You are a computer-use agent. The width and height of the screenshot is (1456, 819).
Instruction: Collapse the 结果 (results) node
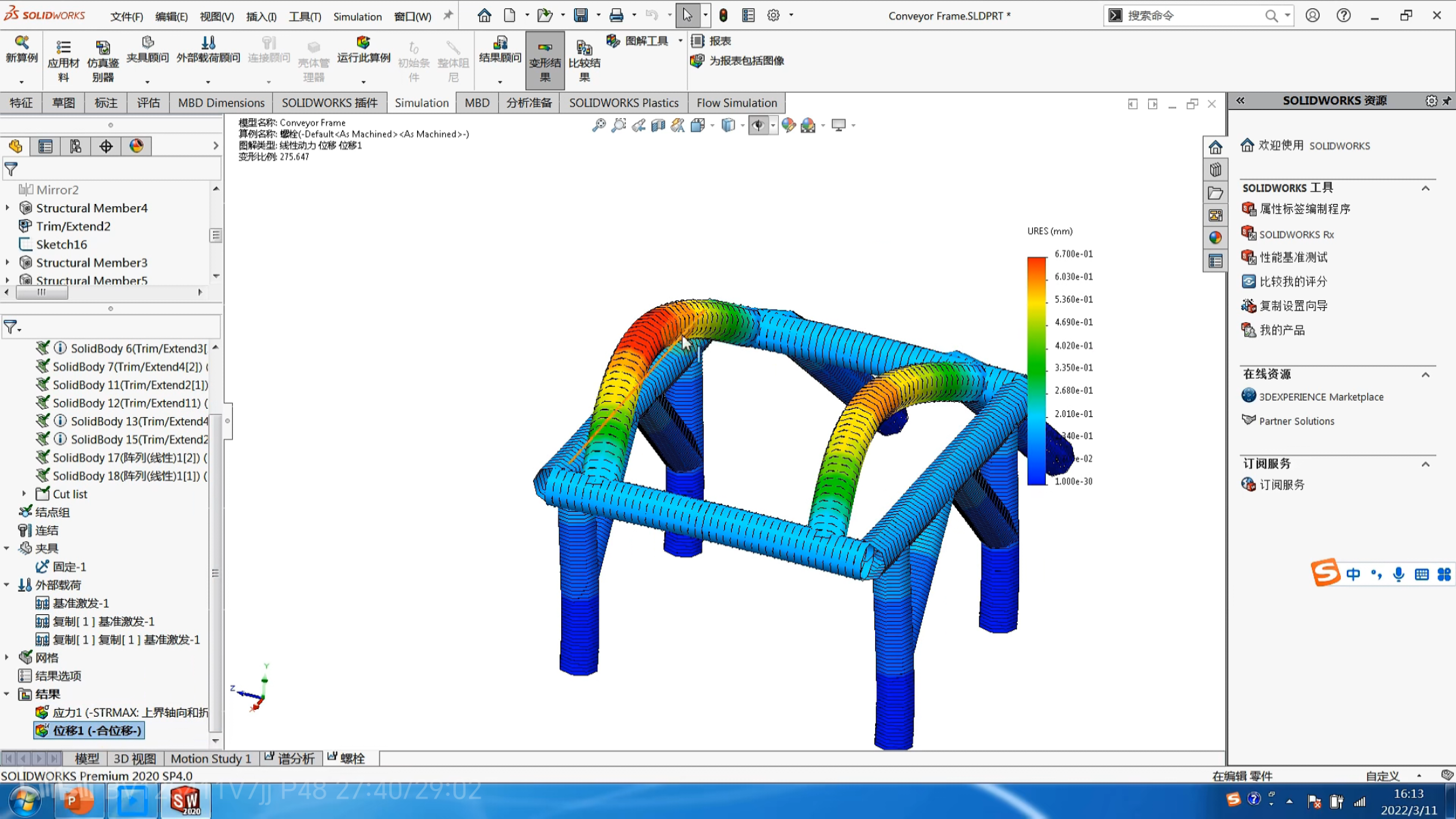point(7,694)
